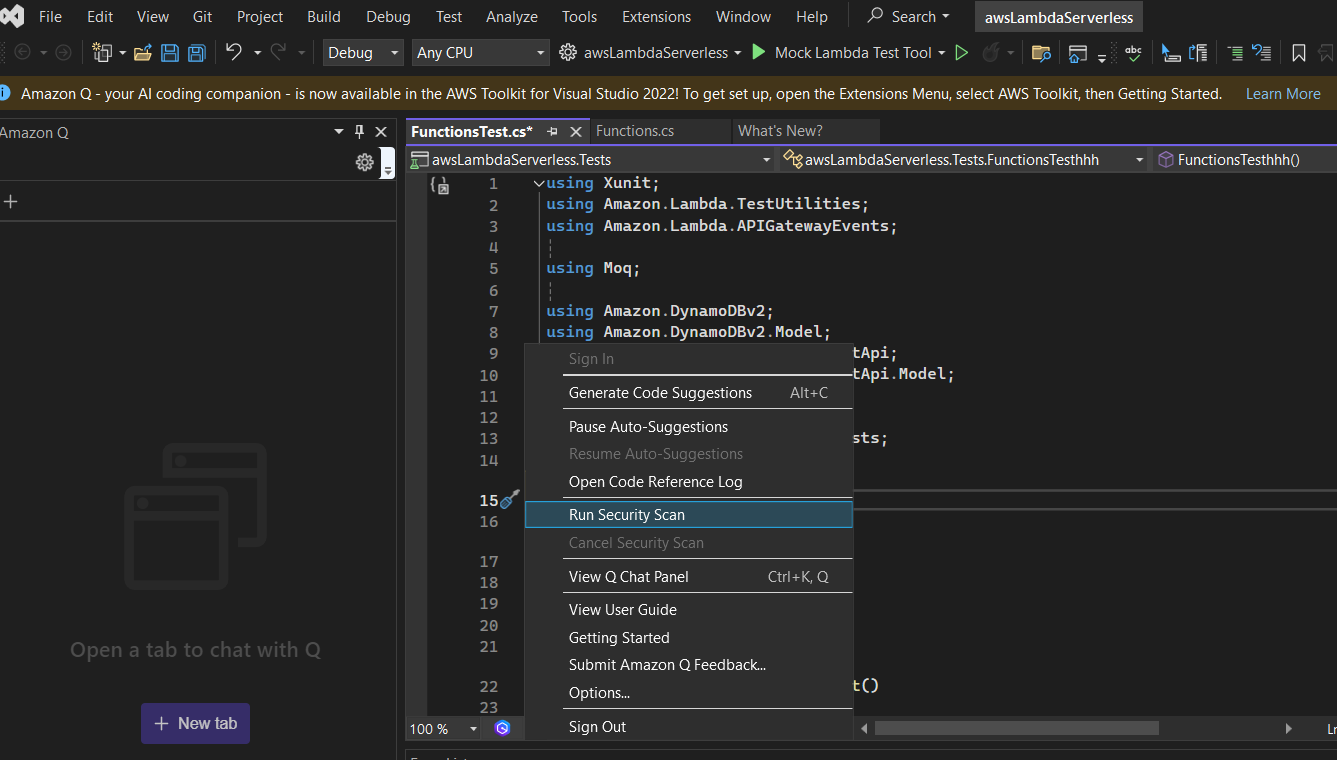The image size is (1337, 760).
Task: Pin the Amazon Q panel
Action: [360, 131]
